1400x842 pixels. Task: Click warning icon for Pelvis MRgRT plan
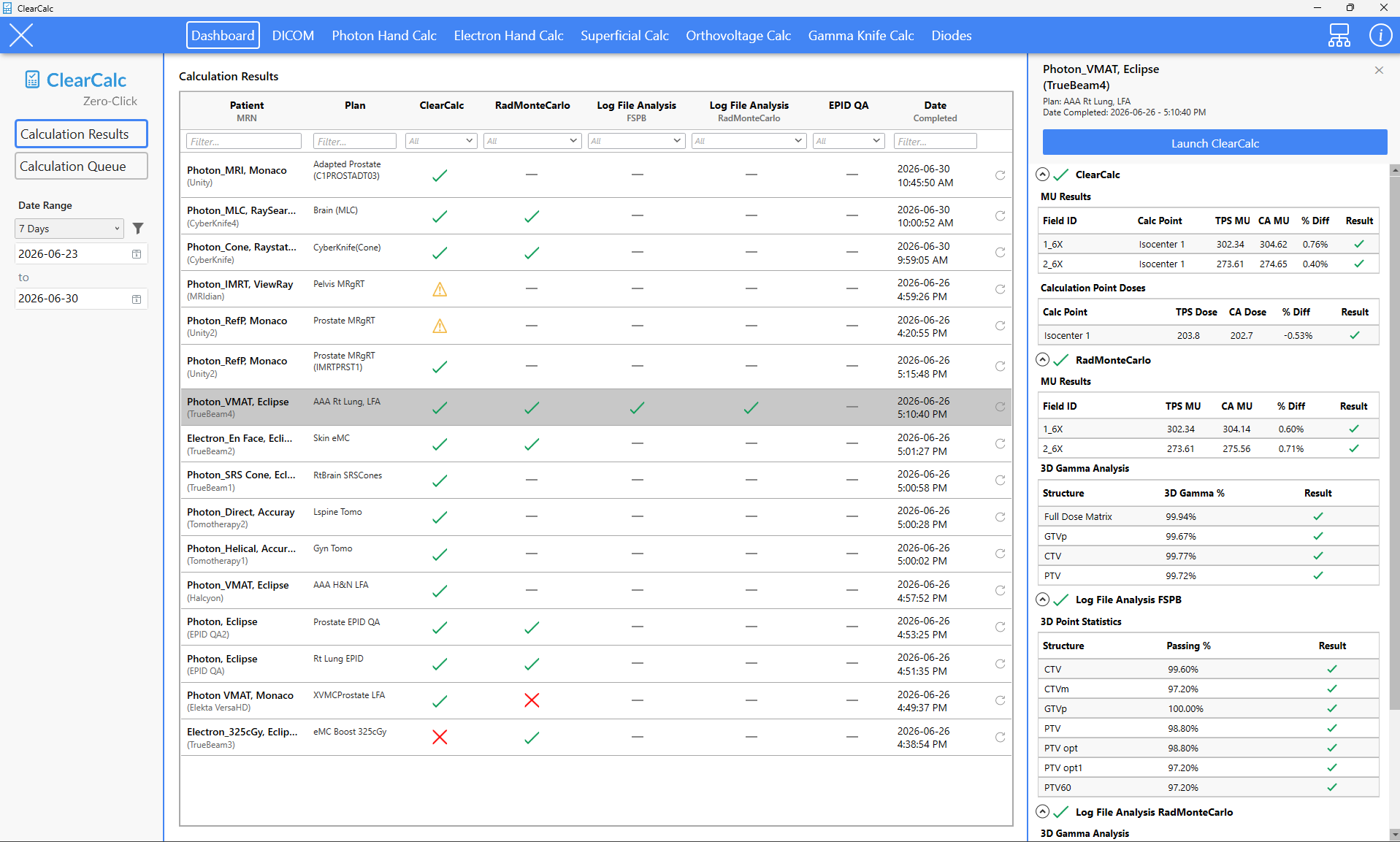pos(440,289)
